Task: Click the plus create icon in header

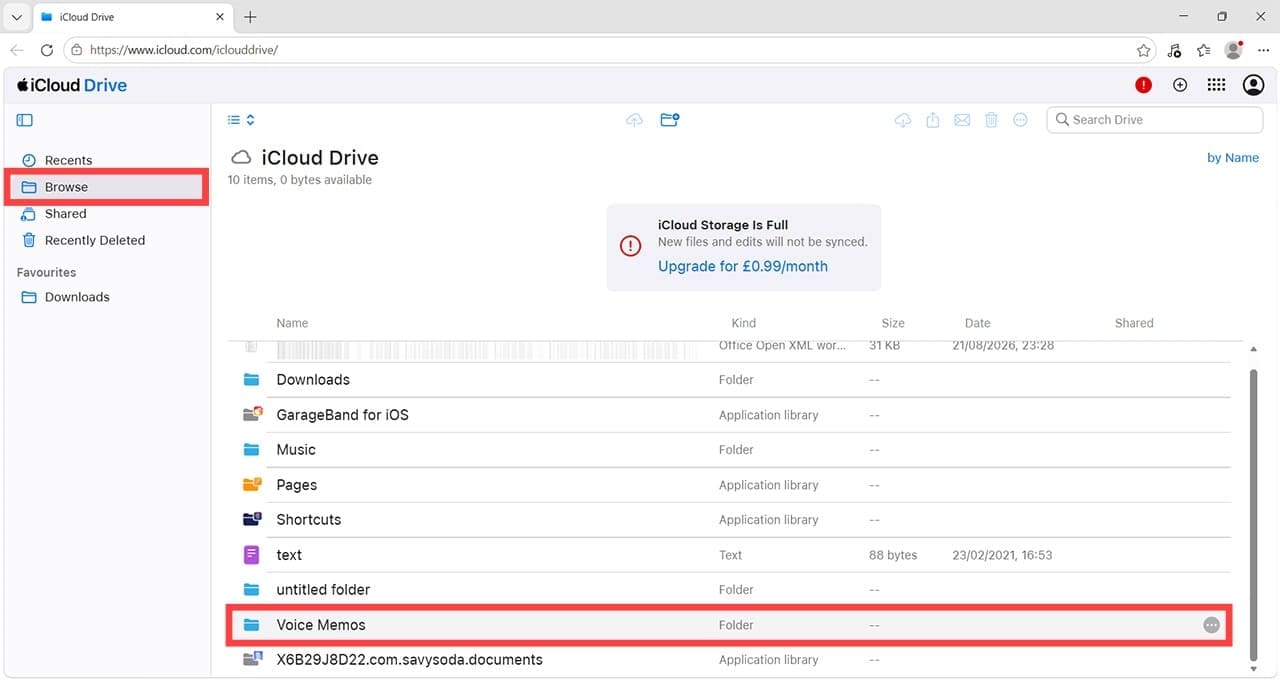Action: [x=1180, y=86]
